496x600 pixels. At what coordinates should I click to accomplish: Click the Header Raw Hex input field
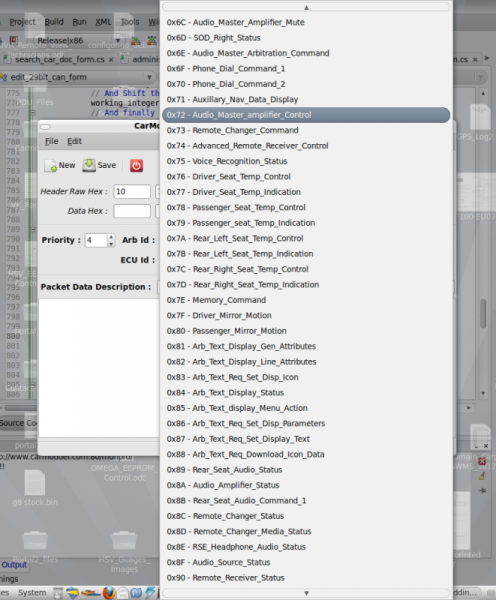132,191
